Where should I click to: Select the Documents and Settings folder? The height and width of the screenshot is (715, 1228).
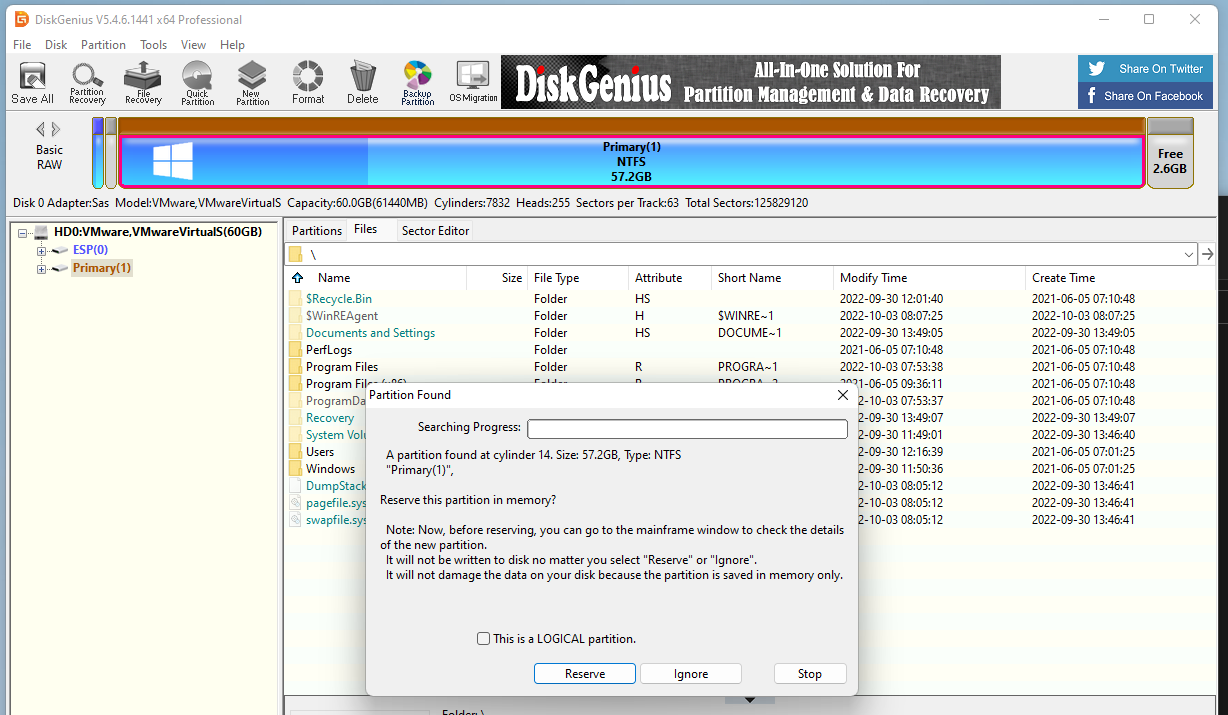pos(370,333)
